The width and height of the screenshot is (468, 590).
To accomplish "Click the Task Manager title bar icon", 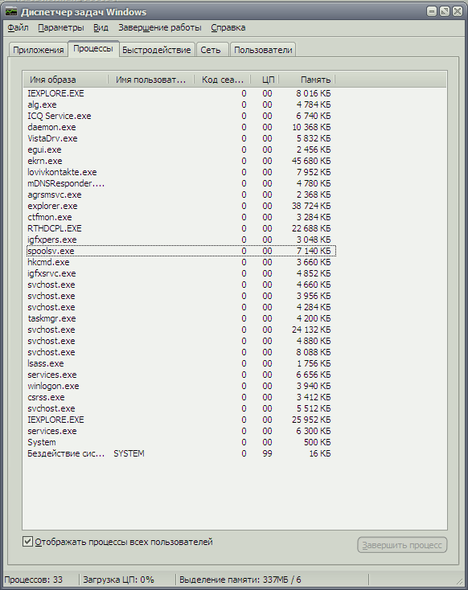I will click(11, 12).
